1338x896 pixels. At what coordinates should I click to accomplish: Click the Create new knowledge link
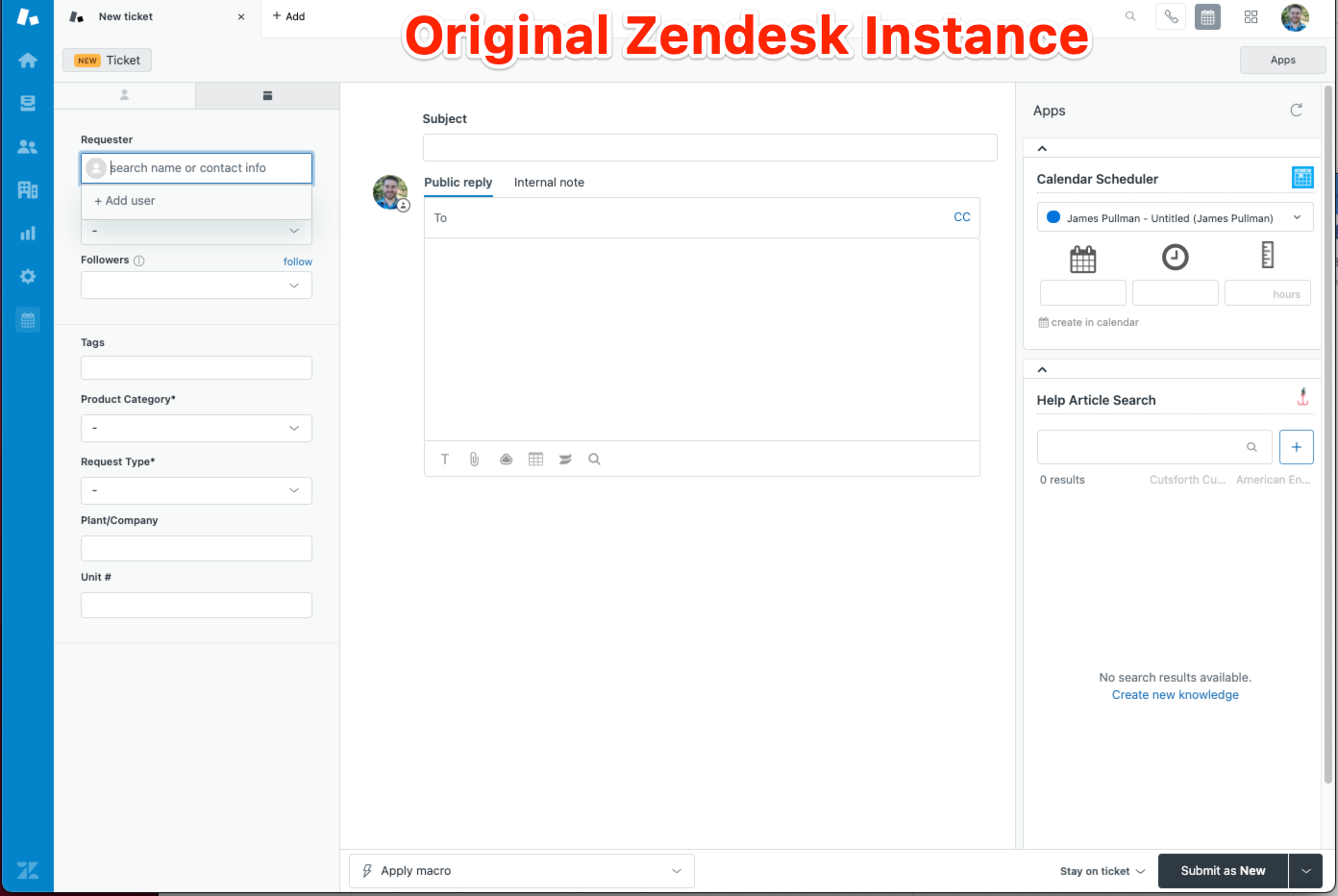1175,695
